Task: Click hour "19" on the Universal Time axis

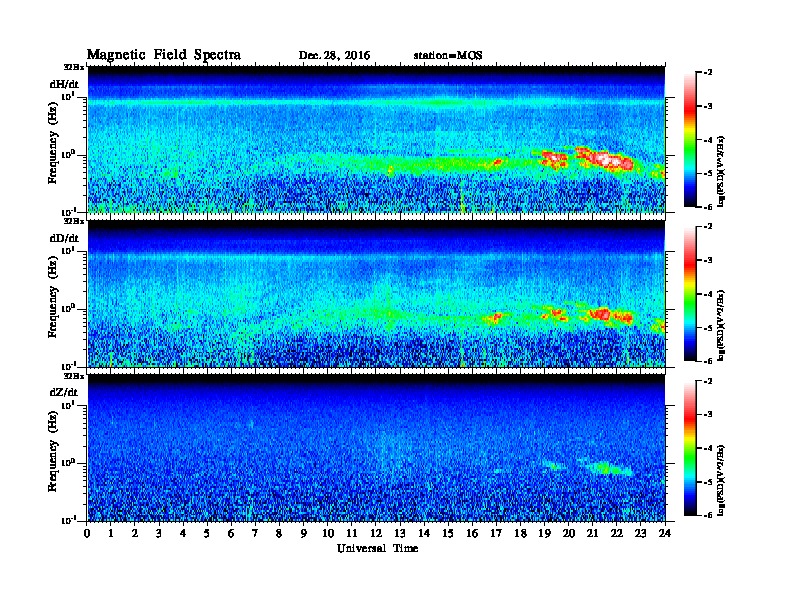Action: point(544,533)
